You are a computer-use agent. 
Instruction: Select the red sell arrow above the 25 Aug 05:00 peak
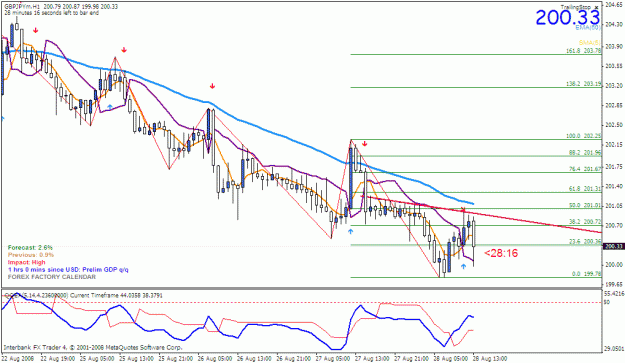124,50
